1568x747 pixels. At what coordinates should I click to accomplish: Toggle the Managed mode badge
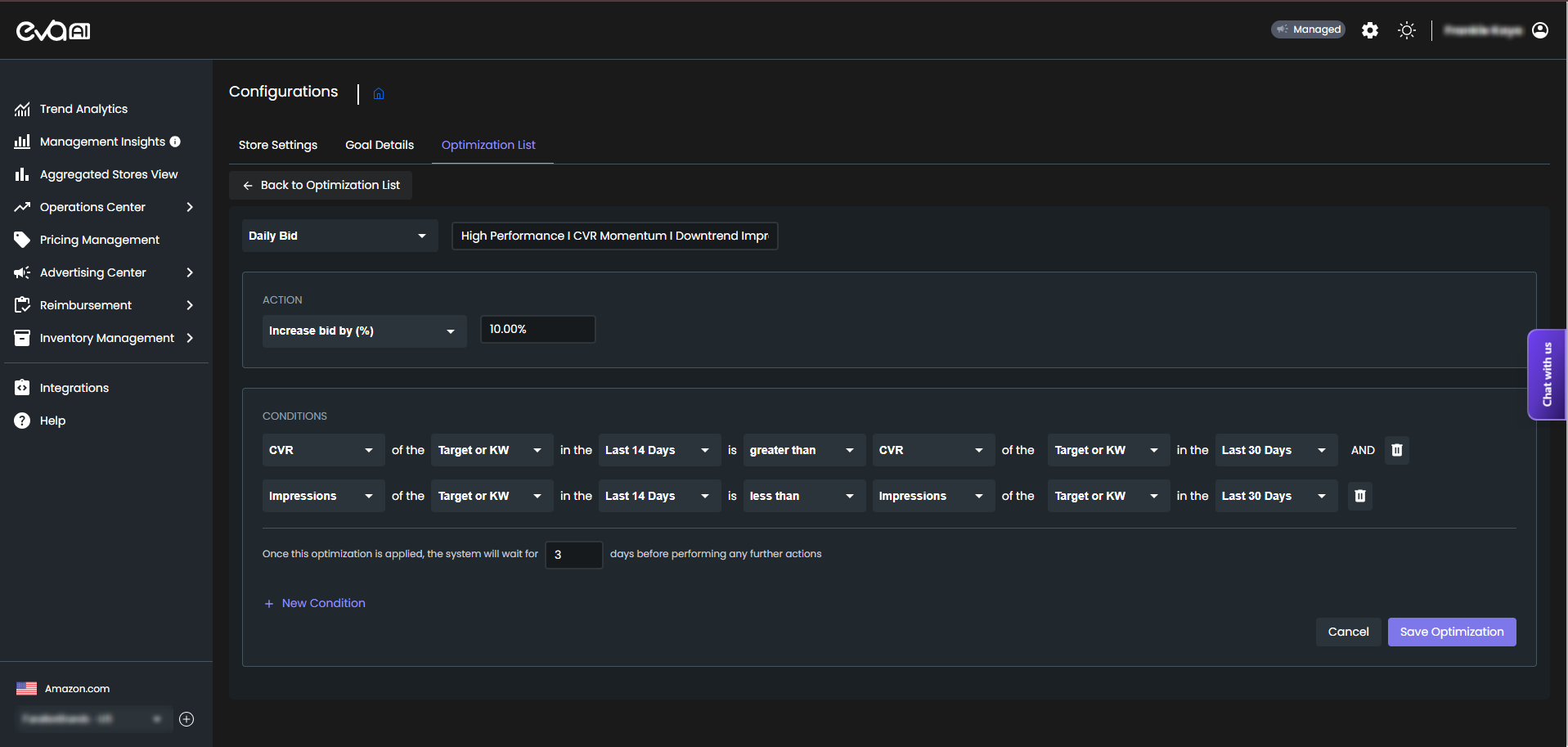pyautogui.click(x=1307, y=29)
